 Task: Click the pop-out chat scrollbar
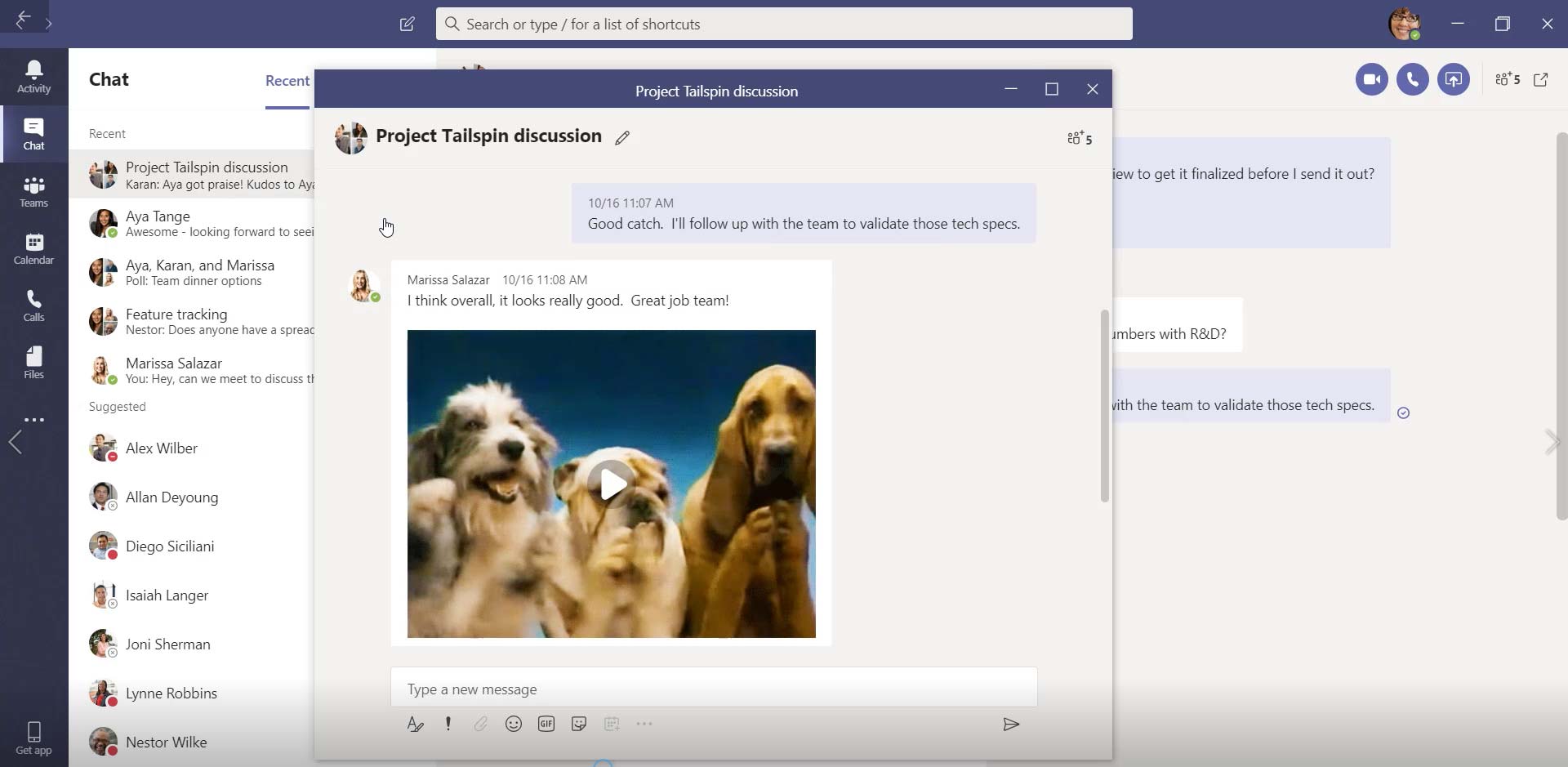coord(1105,406)
